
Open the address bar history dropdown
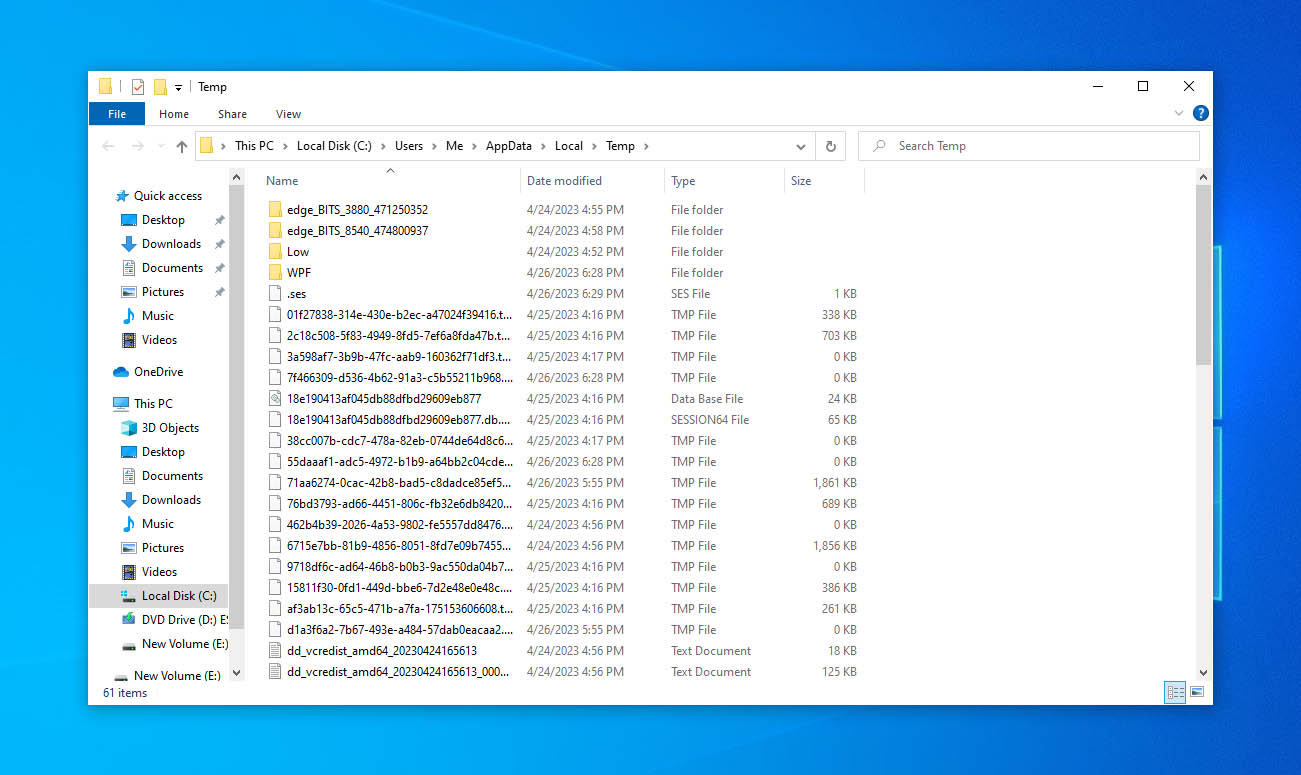coord(801,146)
